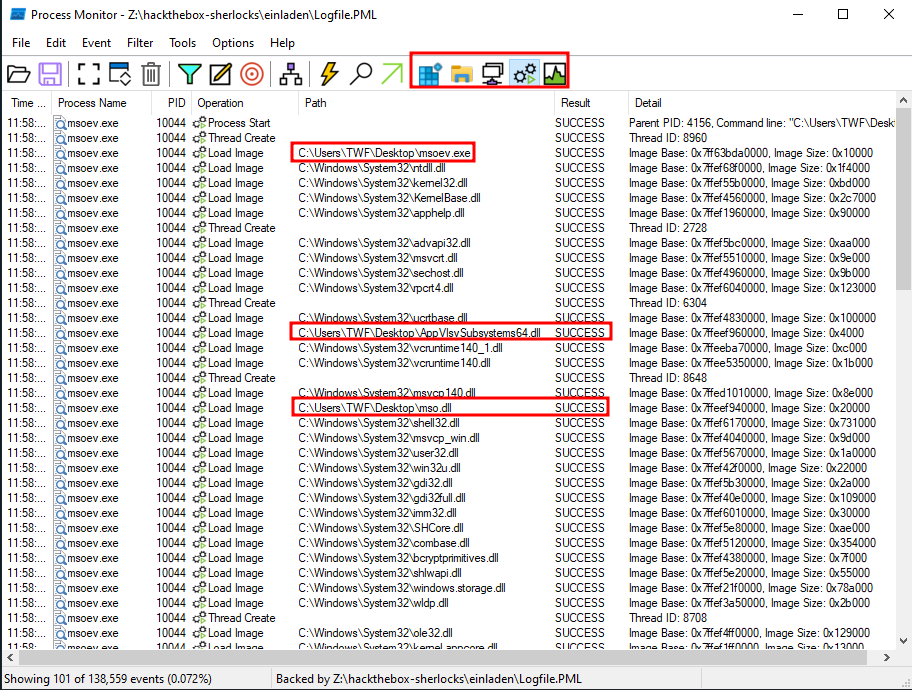Click the Save icon in toolbar

[x=50, y=73]
